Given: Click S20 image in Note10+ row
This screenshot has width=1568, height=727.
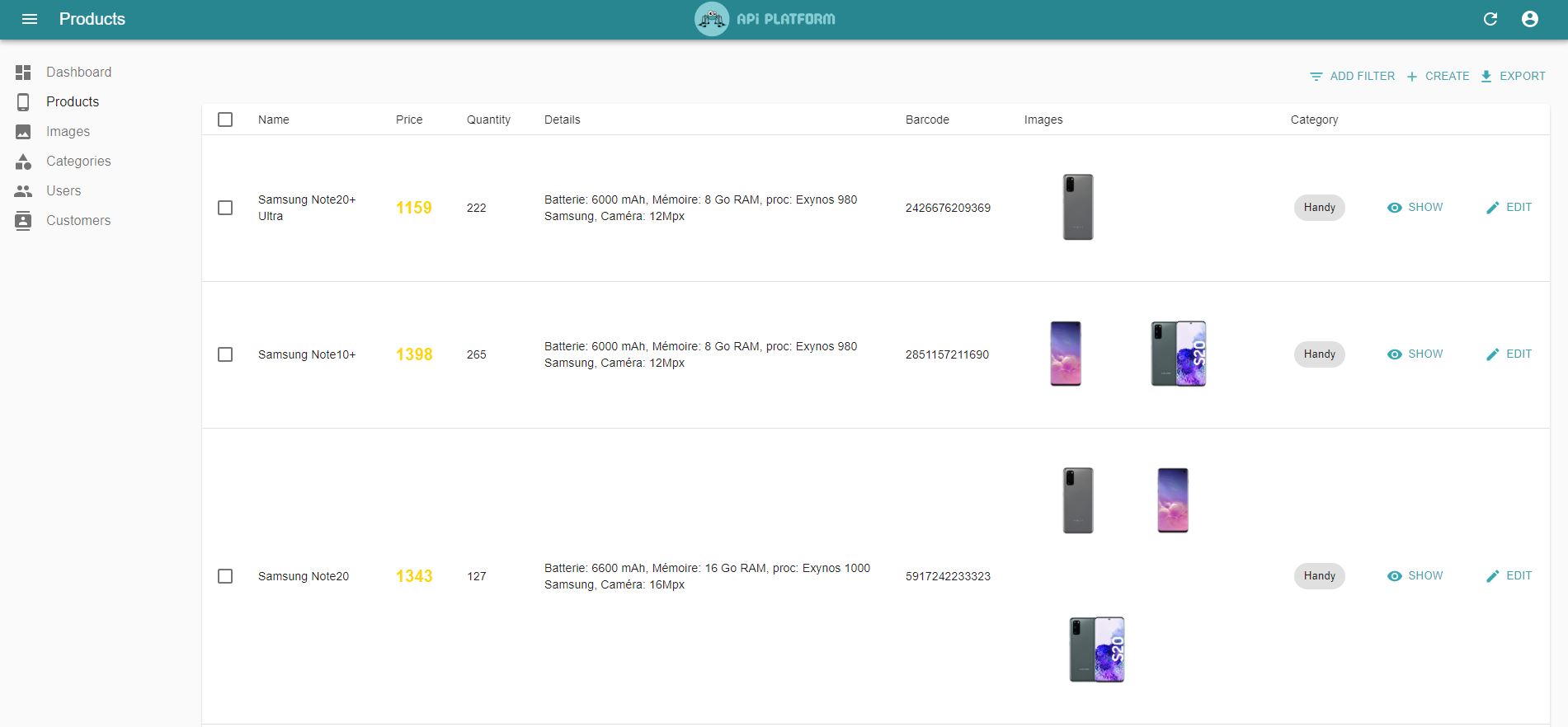Looking at the screenshot, I should 1179,354.
